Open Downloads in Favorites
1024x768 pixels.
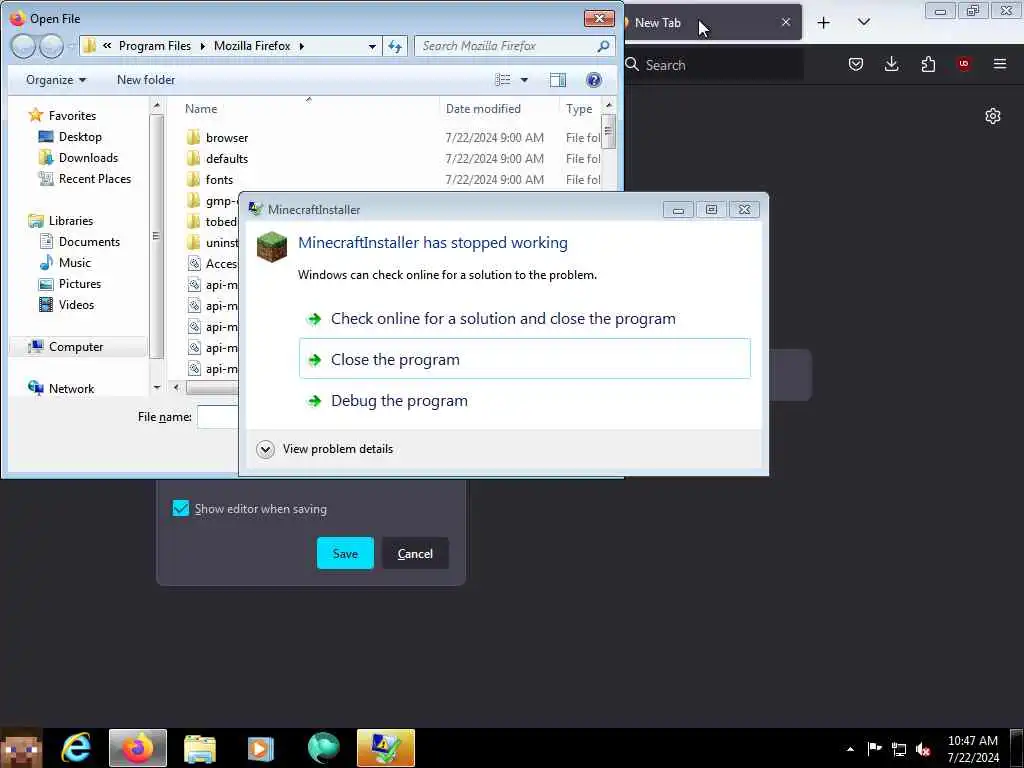click(x=88, y=157)
